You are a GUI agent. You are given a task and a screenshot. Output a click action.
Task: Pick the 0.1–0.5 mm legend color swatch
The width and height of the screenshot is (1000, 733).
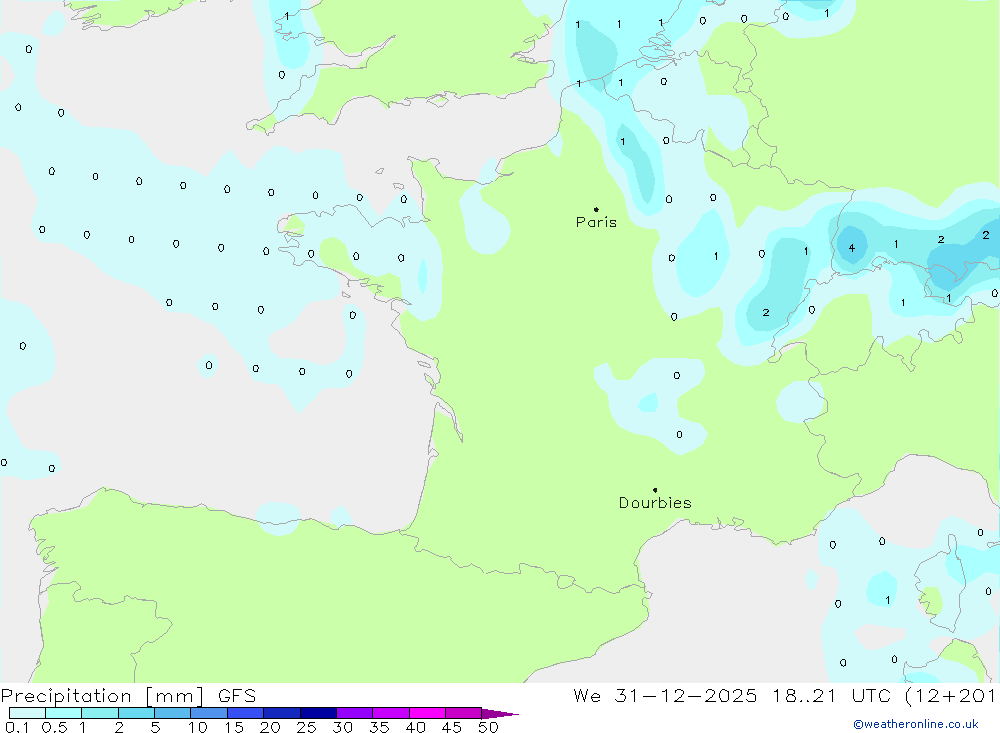pos(27,713)
